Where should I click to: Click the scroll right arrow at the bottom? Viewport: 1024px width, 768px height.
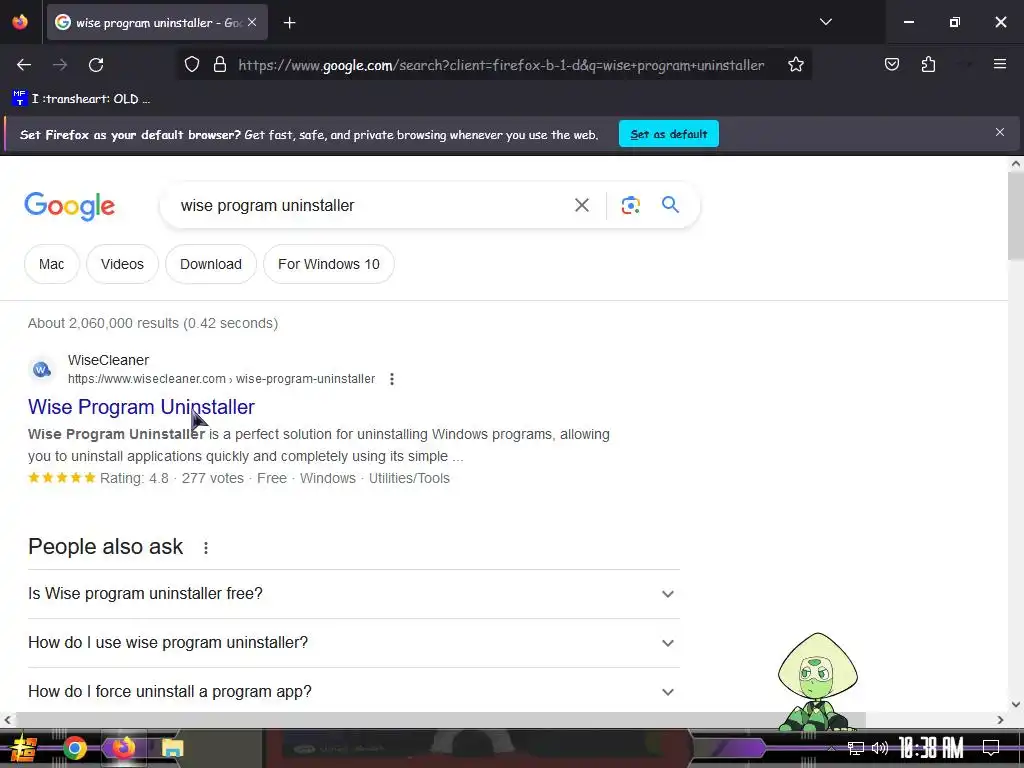pos(1000,720)
